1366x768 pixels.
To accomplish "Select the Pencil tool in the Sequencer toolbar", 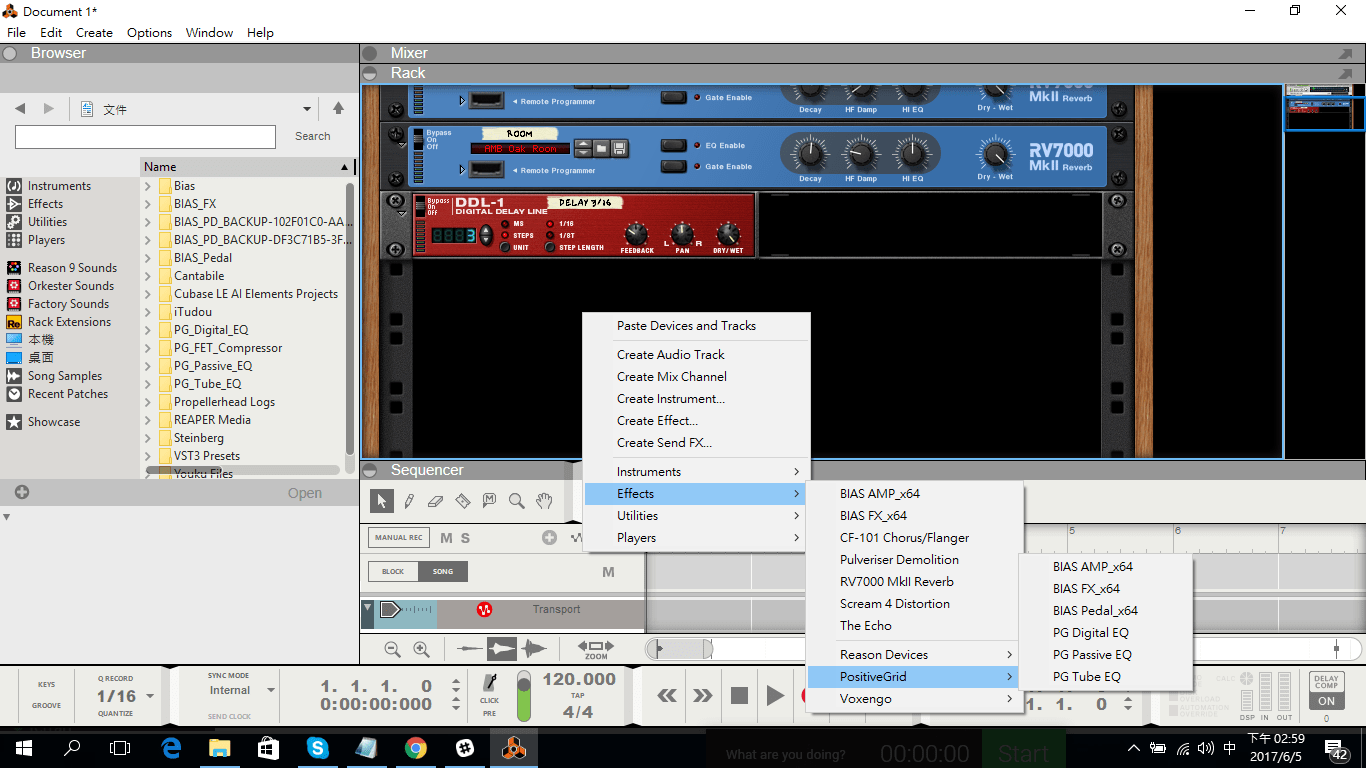I will coord(409,500).
